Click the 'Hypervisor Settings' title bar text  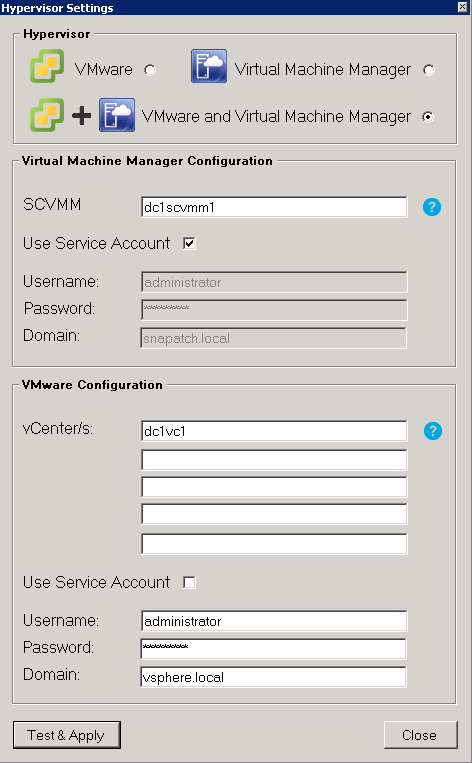coord(57,8)
